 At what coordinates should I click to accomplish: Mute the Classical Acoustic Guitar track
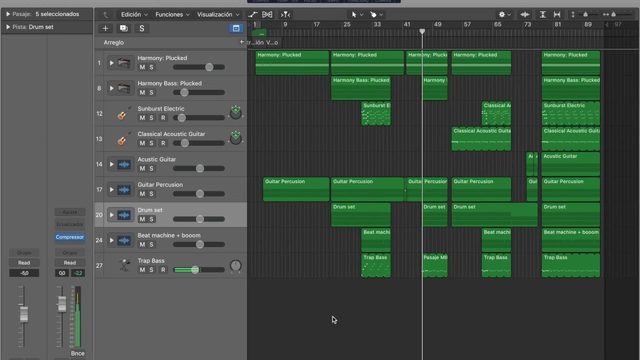click(x=142, y=143)
